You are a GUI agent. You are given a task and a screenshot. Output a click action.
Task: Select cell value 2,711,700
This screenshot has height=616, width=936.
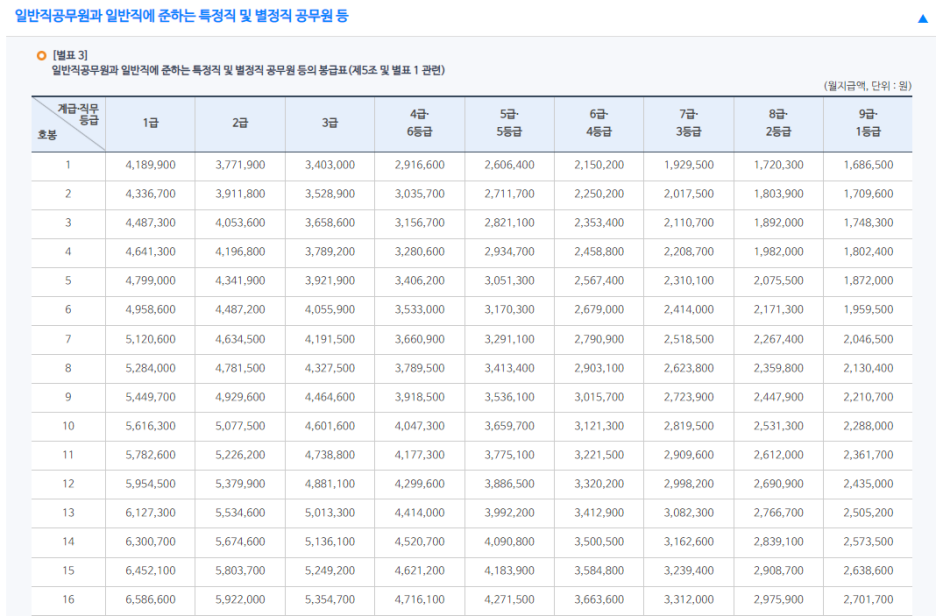(509, 194)
